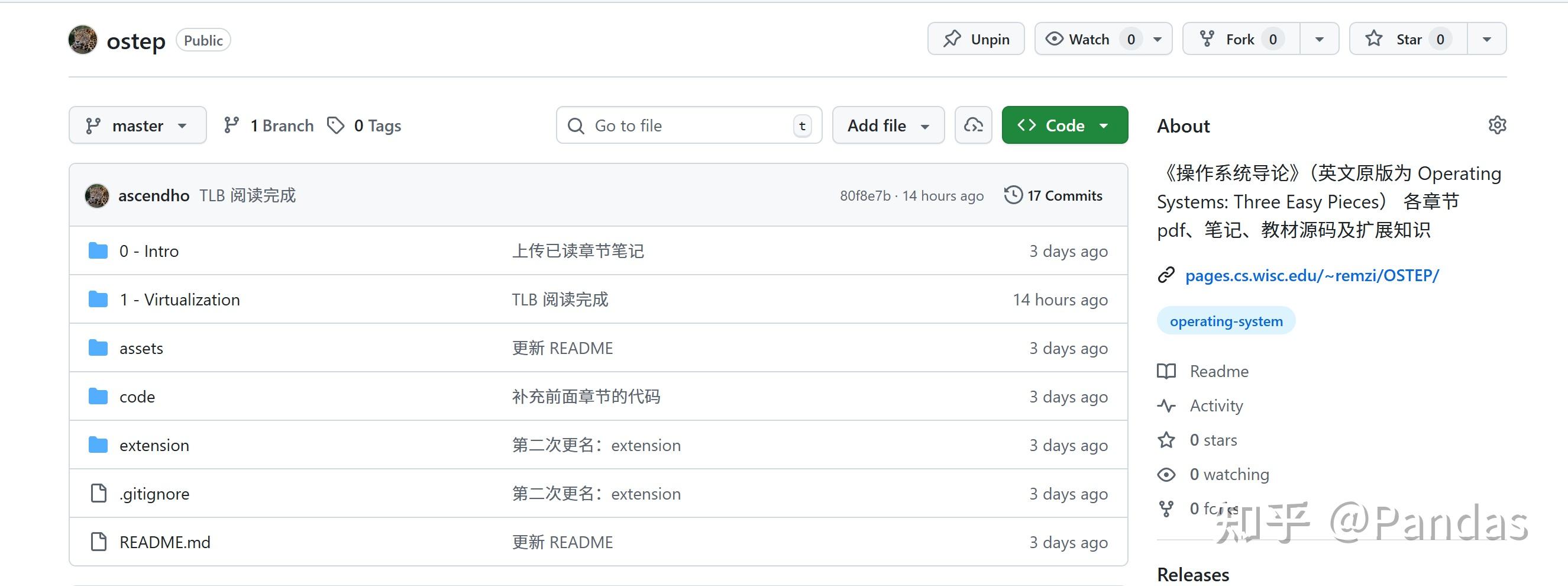This screenshot has height=586, width=1568.
Task: Open the master branch dropdown
Action: click(138, 125)
